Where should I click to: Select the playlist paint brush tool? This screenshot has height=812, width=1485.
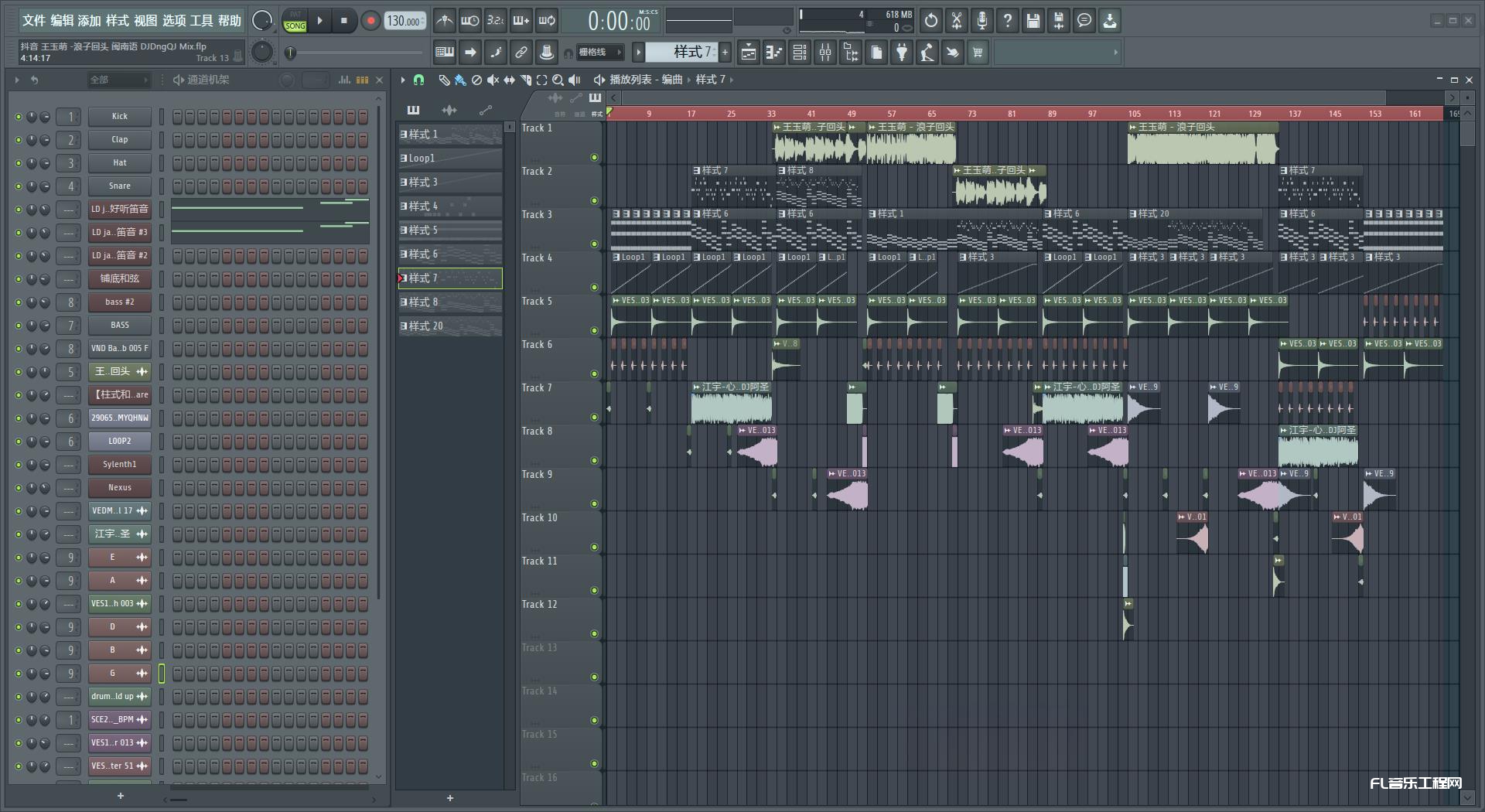click(460, 80)
